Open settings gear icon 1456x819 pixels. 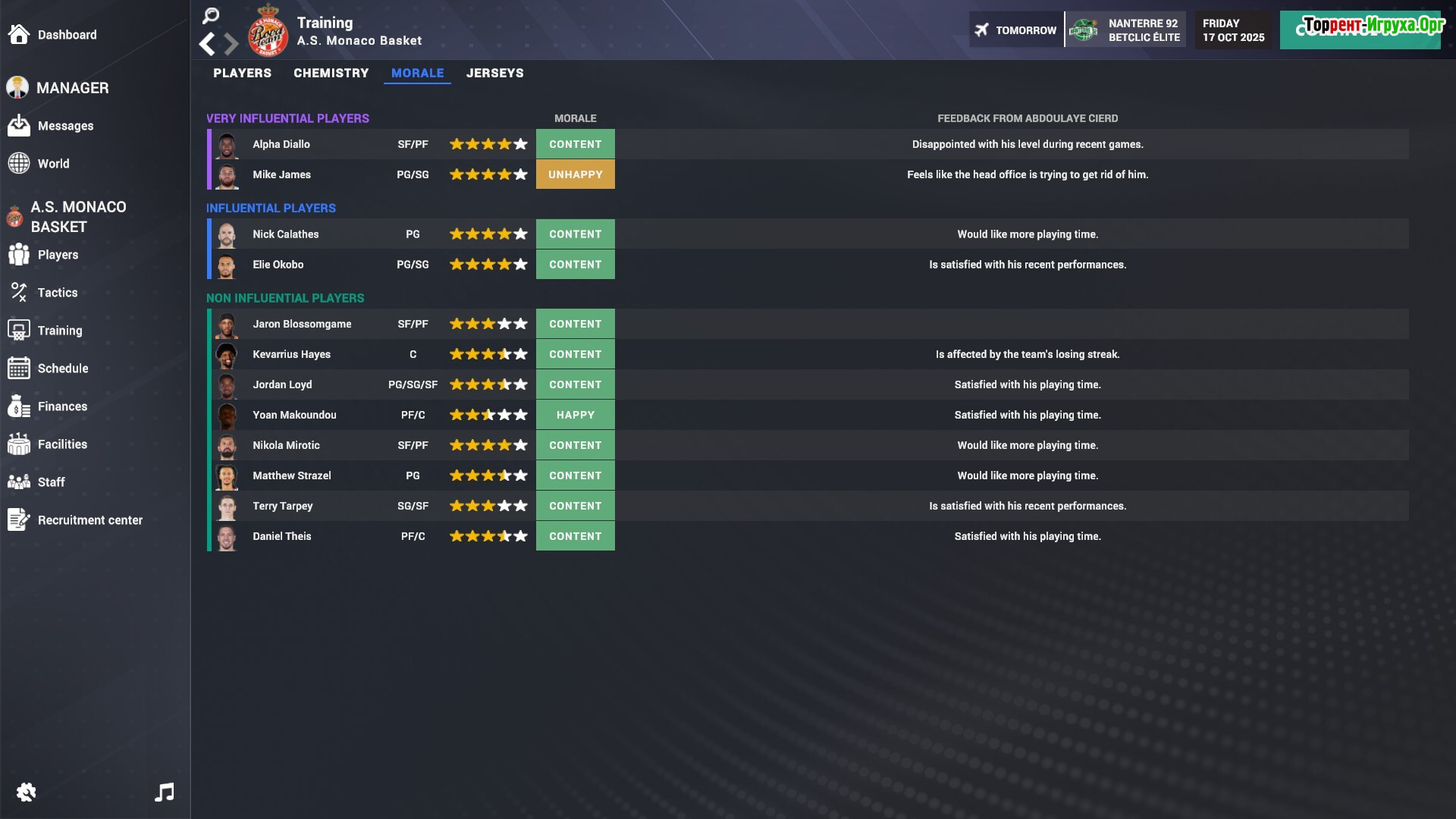(x=26, y=792)
